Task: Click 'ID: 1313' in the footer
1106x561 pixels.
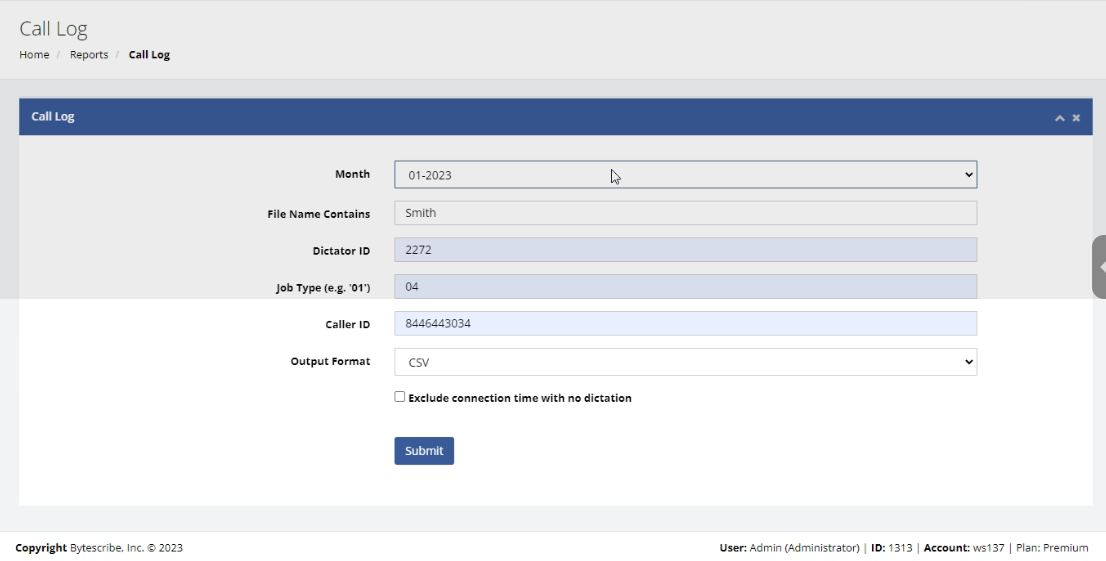Action: click(x=892, y=548)
